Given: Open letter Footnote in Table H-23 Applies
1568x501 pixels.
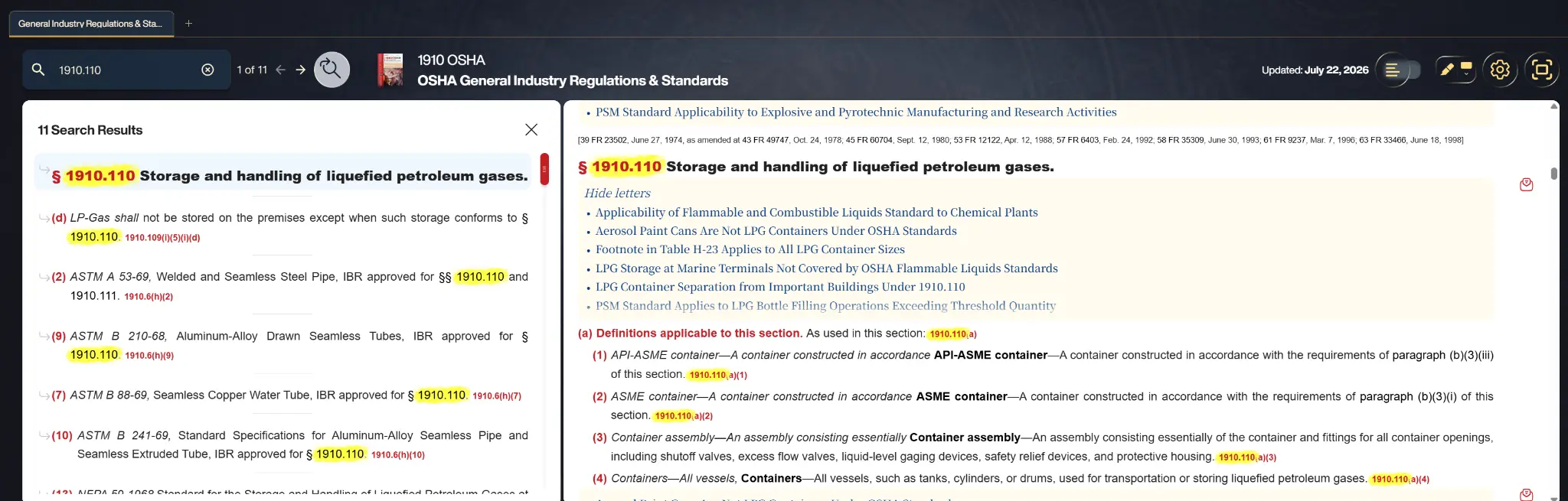Looking at the screenshot, I should 750,249.
